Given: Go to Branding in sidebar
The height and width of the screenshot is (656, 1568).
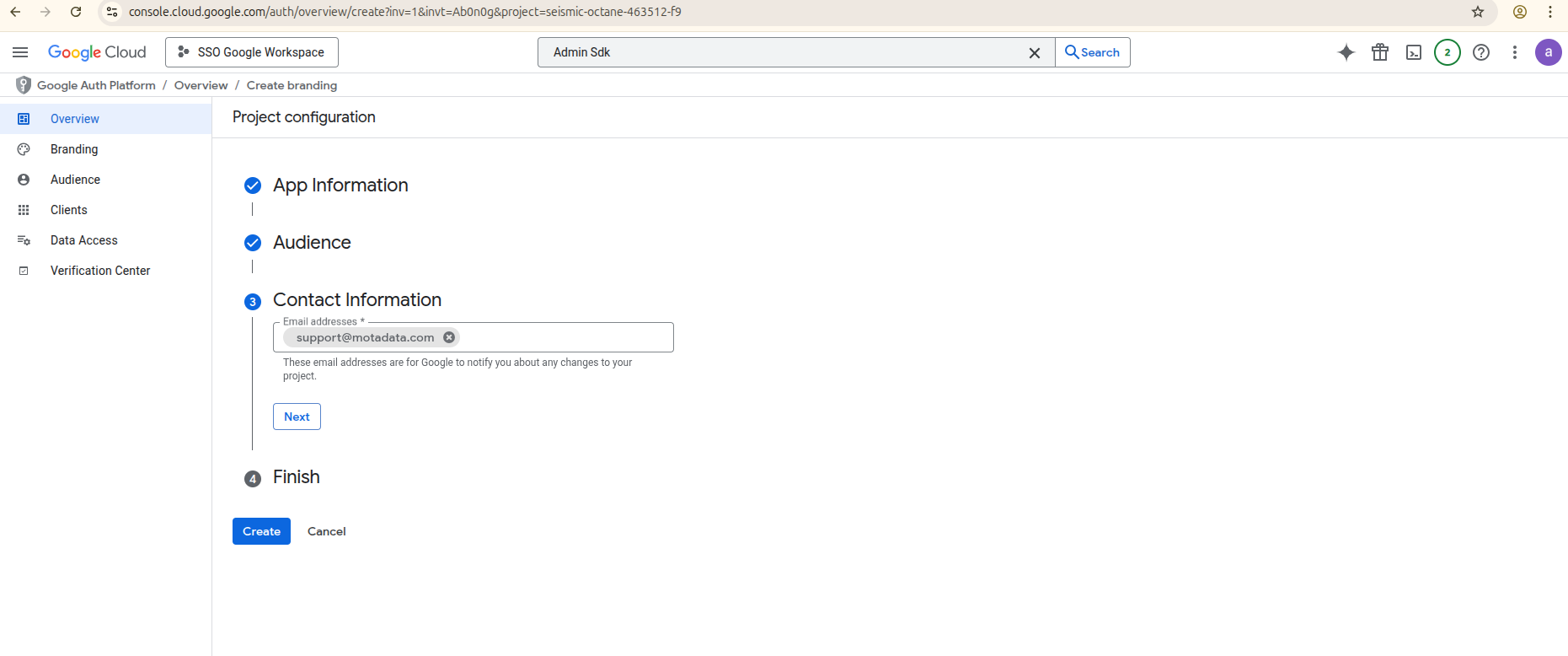Looking at the screenshot, I should [74, 149].
